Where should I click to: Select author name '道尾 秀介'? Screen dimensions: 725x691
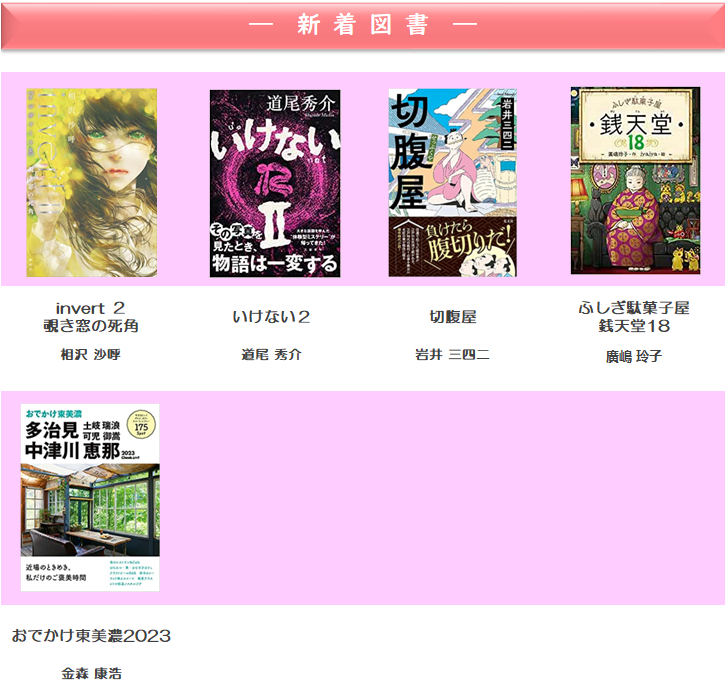271,354
